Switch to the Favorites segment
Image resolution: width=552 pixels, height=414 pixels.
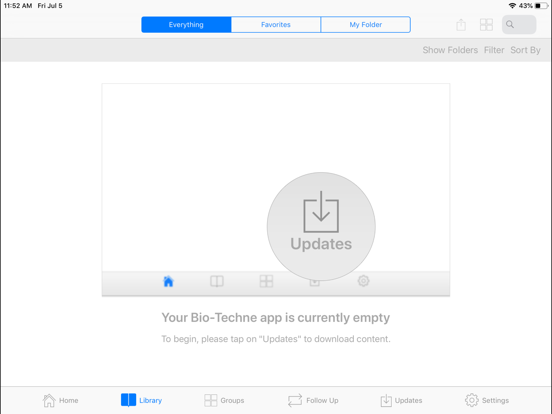276,25
